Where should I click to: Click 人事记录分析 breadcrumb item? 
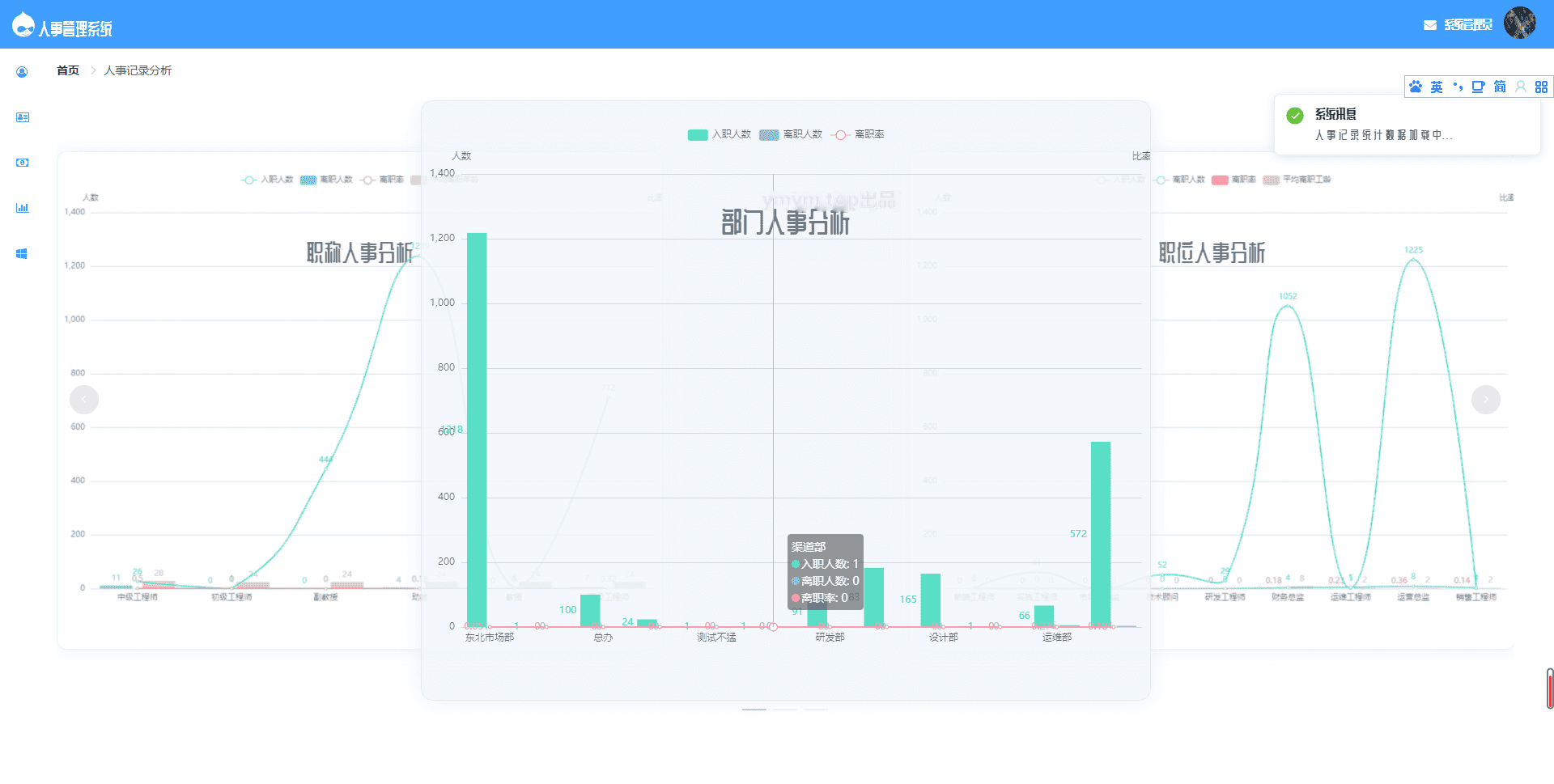click(x=138, y=70)
